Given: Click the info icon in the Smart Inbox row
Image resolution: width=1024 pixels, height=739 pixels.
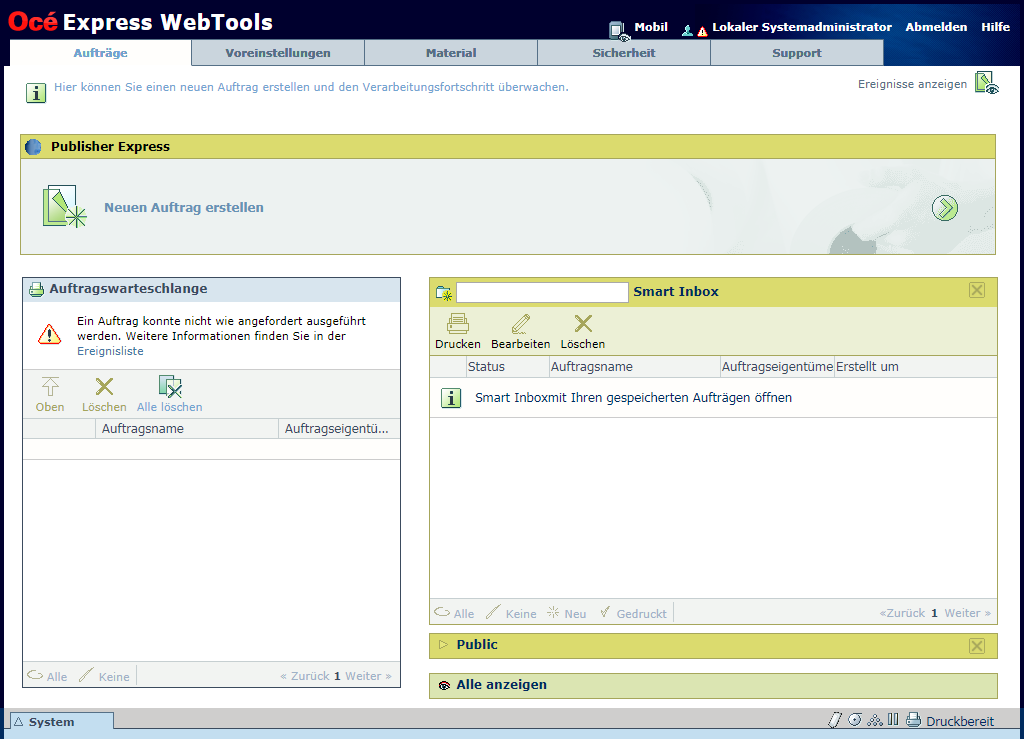Looking at the screenshot, I should (x=451, y=398).
